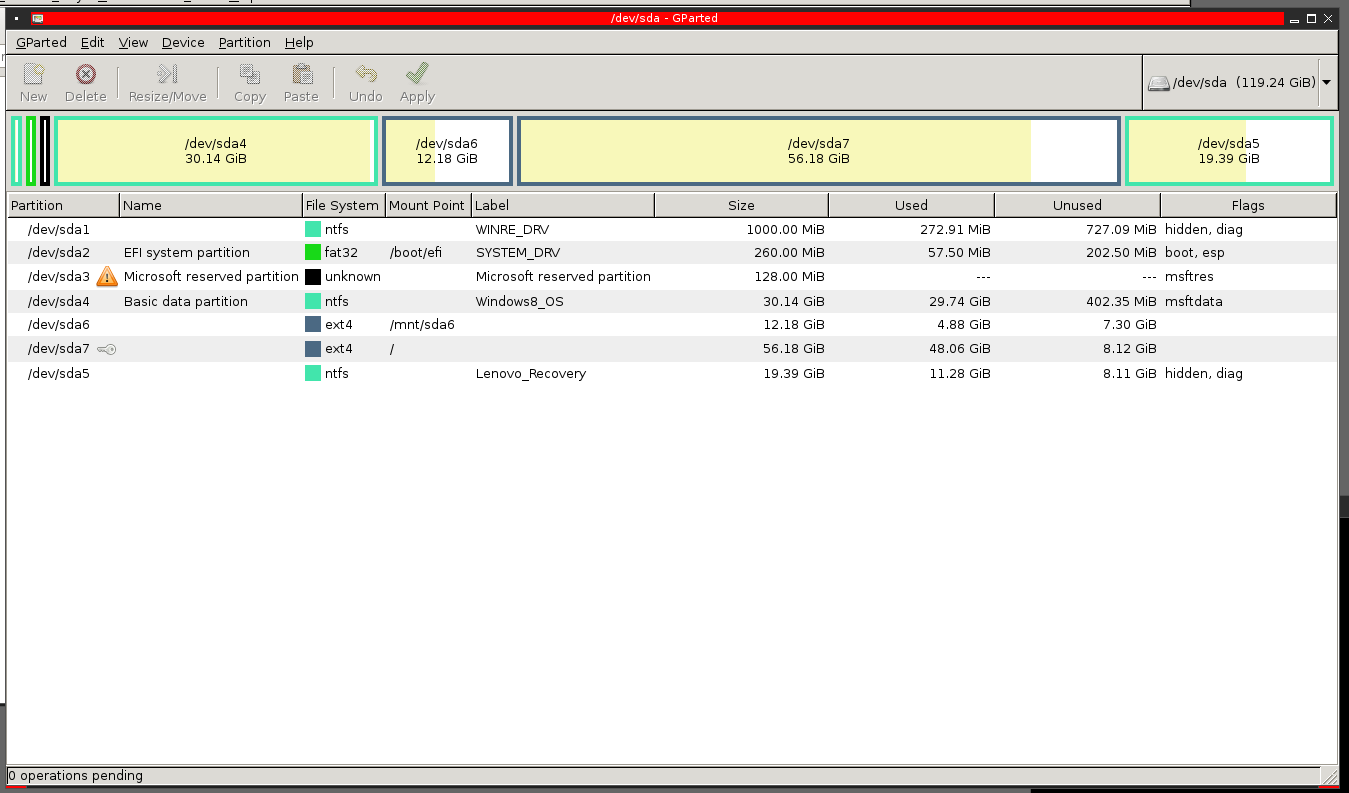The width and height of the screenshot is (1349, 793).
Task: Sort by Name column header
Action: point(211,205)
